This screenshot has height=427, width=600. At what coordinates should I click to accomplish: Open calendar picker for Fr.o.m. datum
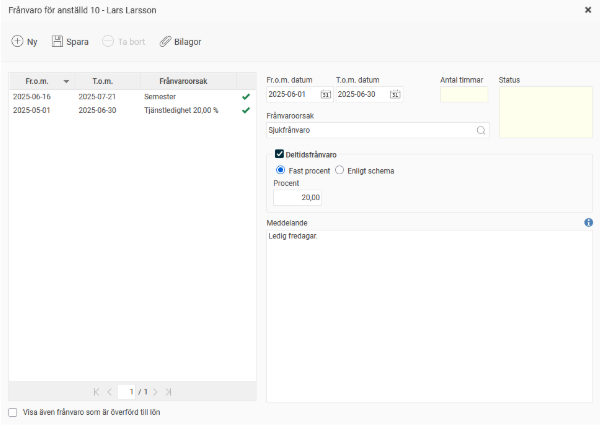325,95
